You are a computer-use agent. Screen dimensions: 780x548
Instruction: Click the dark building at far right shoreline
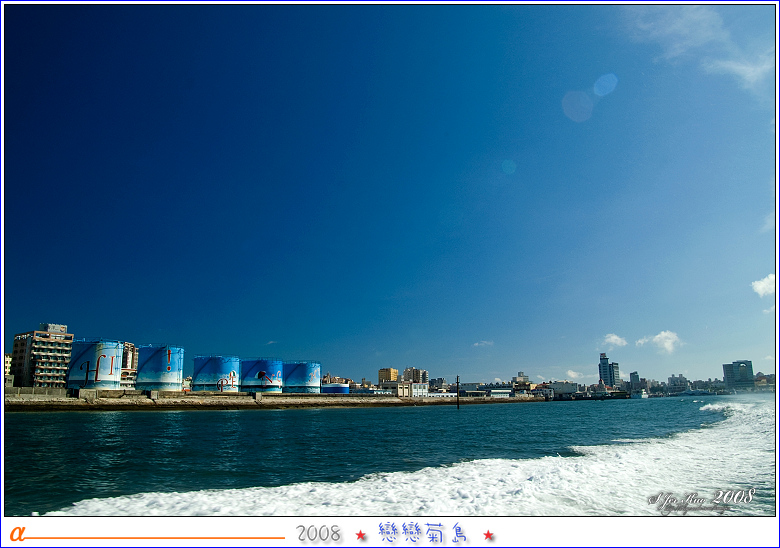pos(738,373)
